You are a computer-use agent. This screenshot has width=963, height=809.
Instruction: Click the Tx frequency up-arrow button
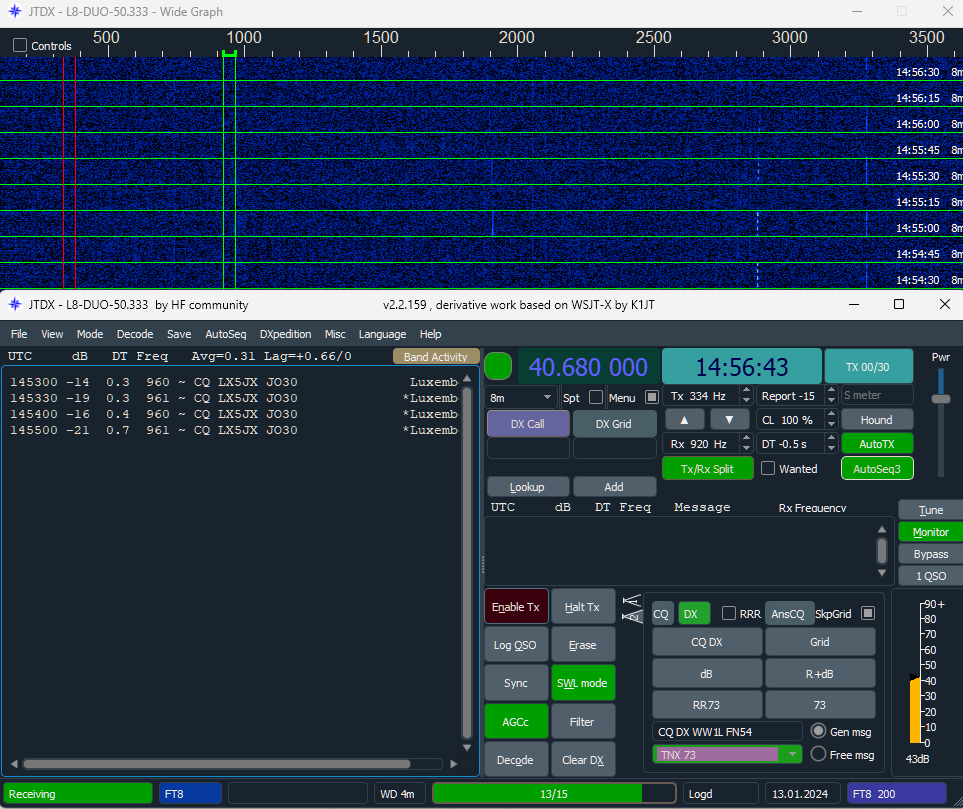[684, 420]
